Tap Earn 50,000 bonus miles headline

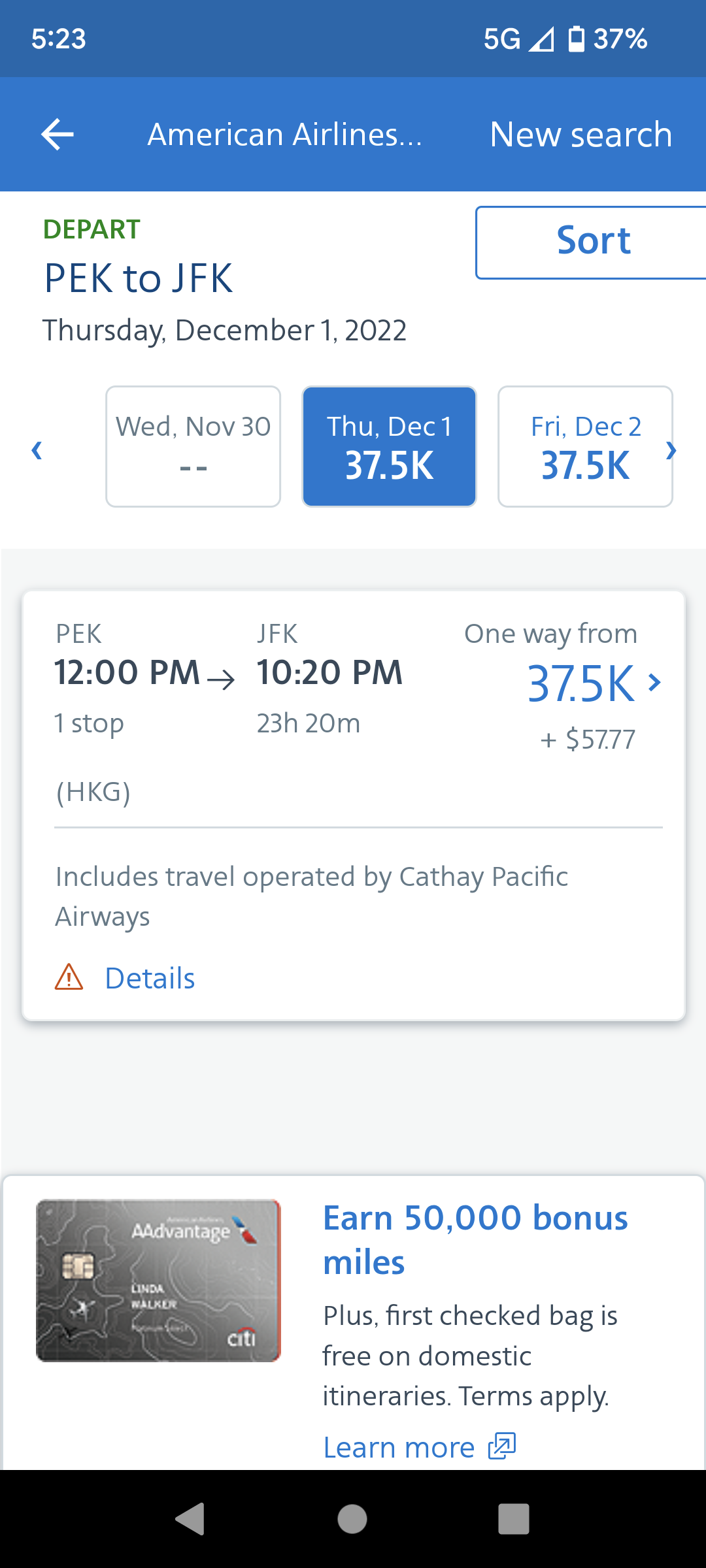[475, 1239]
